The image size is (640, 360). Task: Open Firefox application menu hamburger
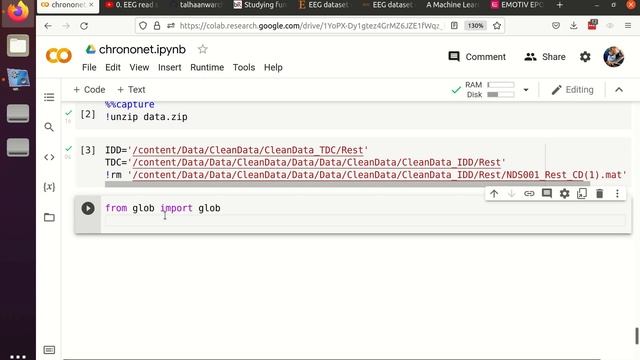[x=628, y=26]
